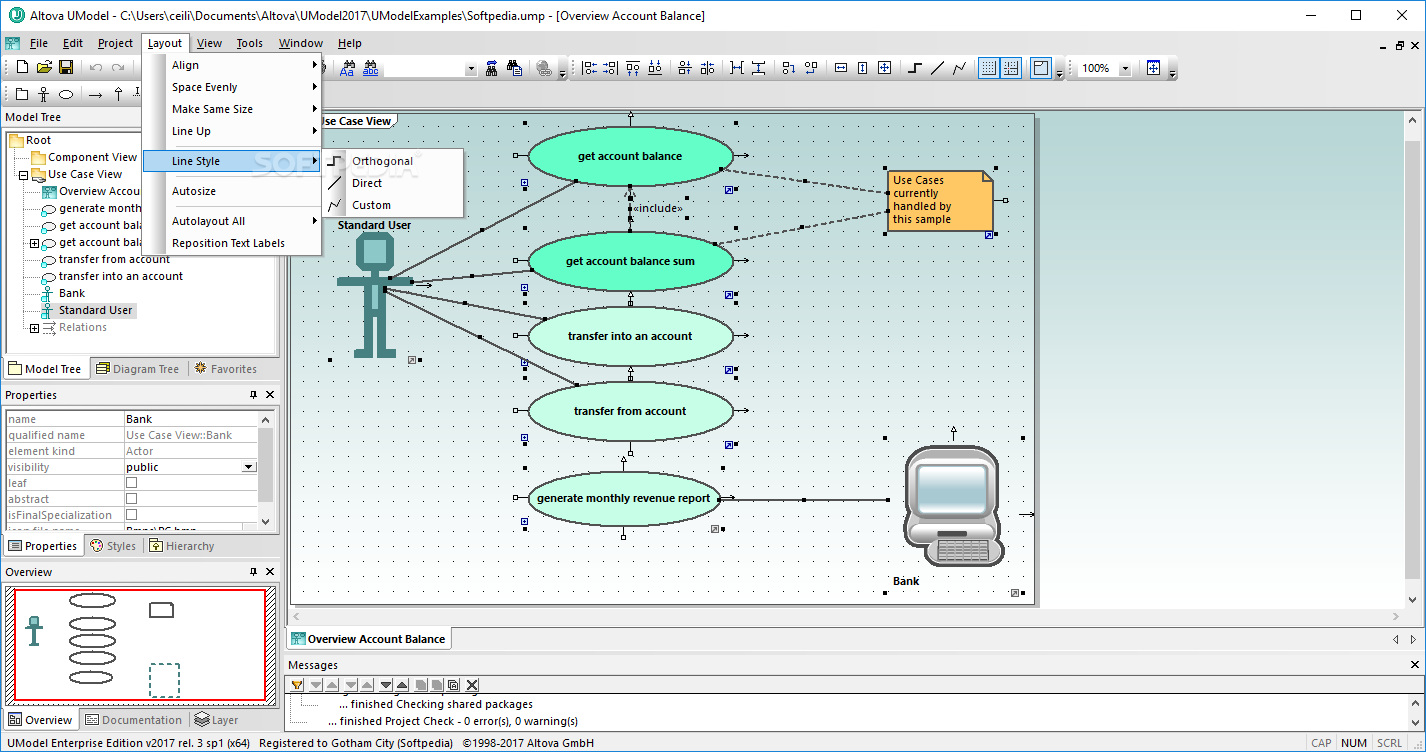Click the Space Down evenly icon

point(758,68)
